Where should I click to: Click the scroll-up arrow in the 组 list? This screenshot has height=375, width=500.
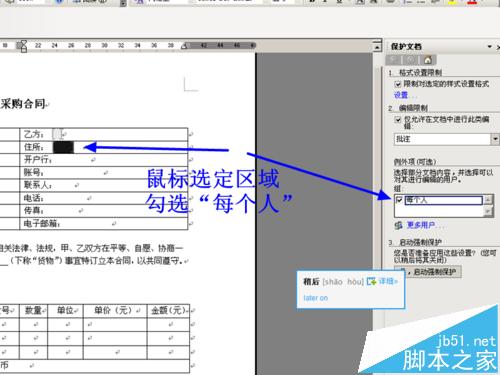(x=488, y=200)
